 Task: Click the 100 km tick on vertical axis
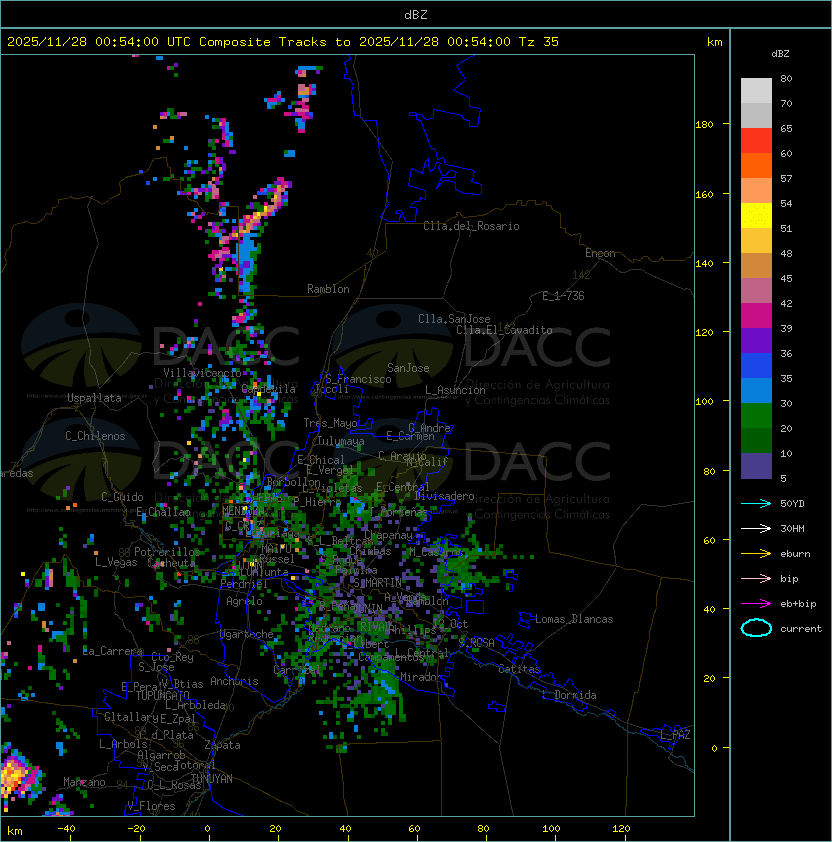click(704, 401)
